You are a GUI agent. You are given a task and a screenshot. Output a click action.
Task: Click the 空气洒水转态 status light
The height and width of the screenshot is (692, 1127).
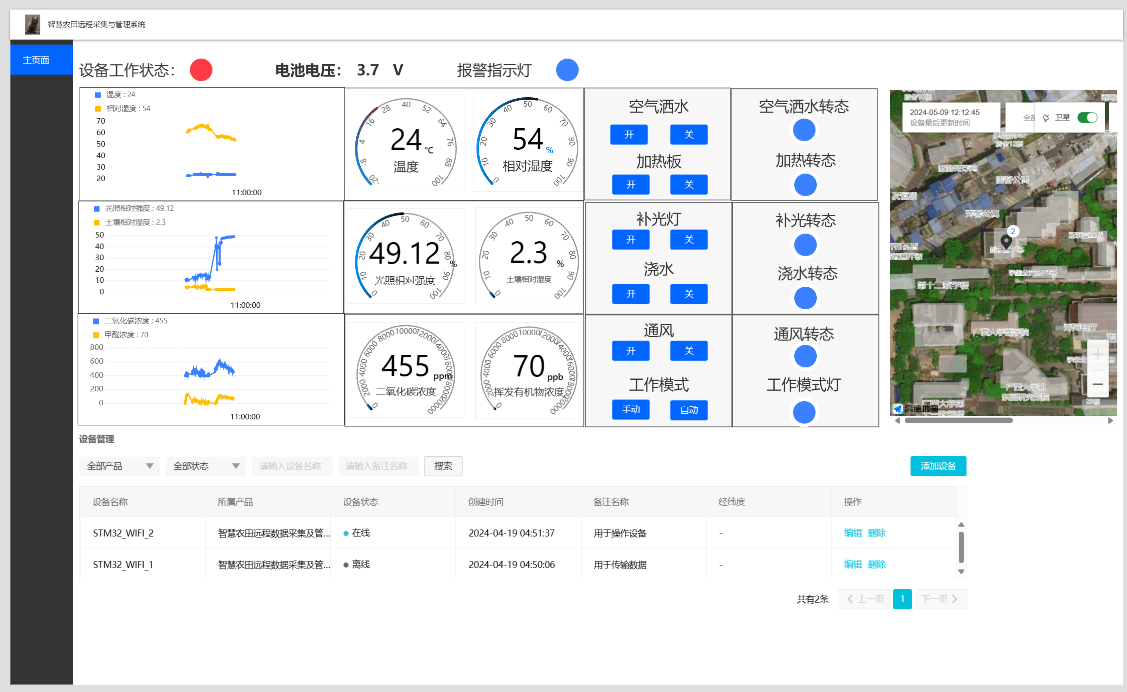[x=804, y=130]
